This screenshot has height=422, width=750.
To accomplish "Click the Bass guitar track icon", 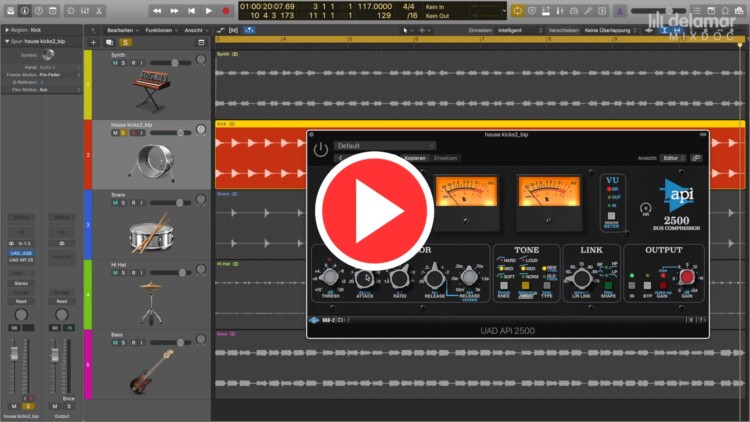I will click(x=151, y=372).
